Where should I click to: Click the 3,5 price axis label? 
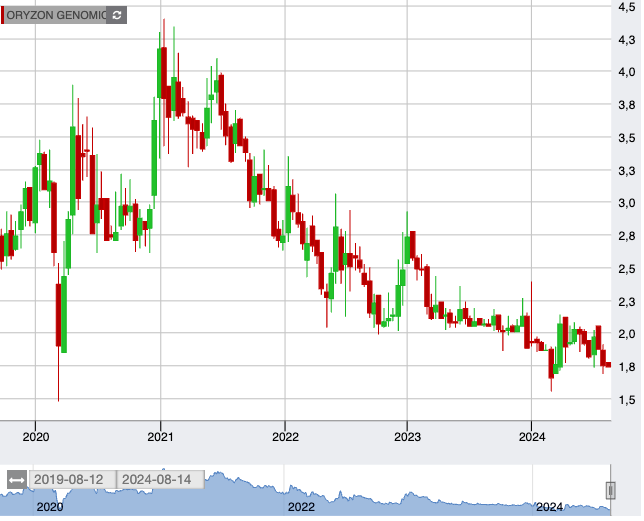627,138
